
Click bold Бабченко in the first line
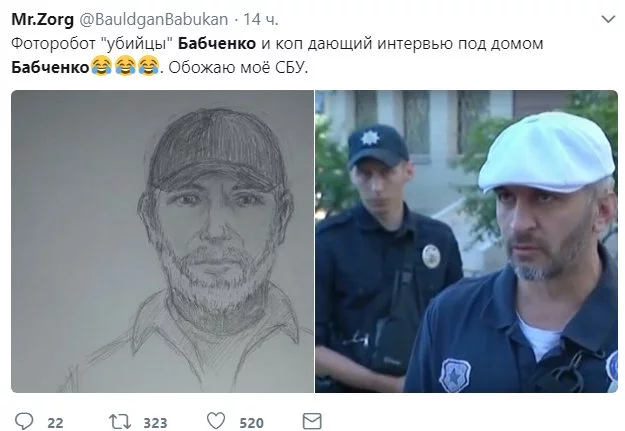(217, 43)
